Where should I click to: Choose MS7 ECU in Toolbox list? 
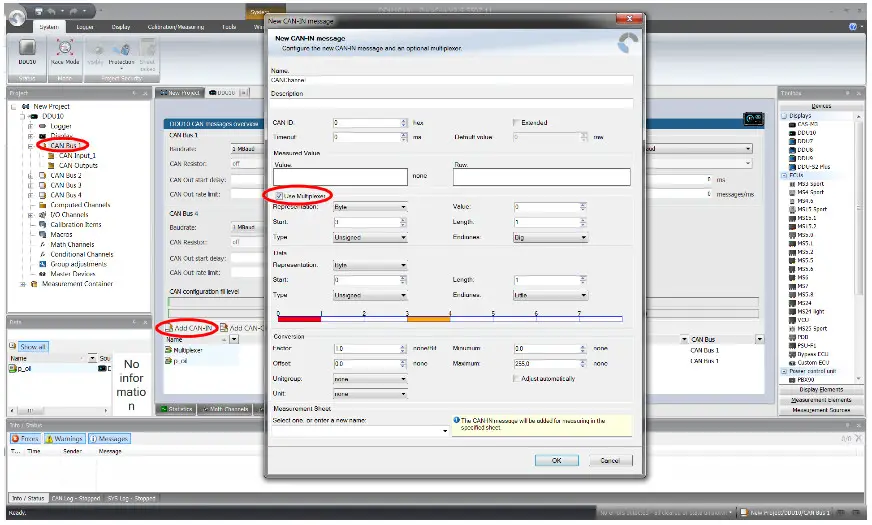point(803,286)
